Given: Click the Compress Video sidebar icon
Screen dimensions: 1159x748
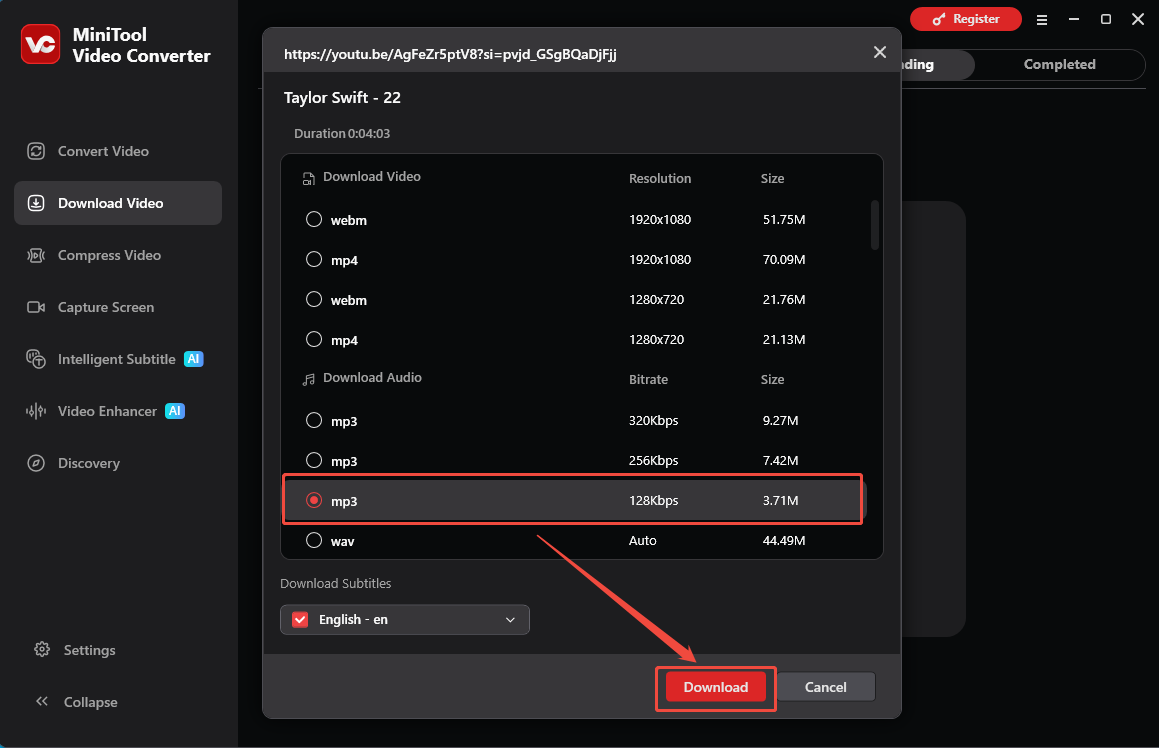Looking at the screenshot, I should (36, 255).
